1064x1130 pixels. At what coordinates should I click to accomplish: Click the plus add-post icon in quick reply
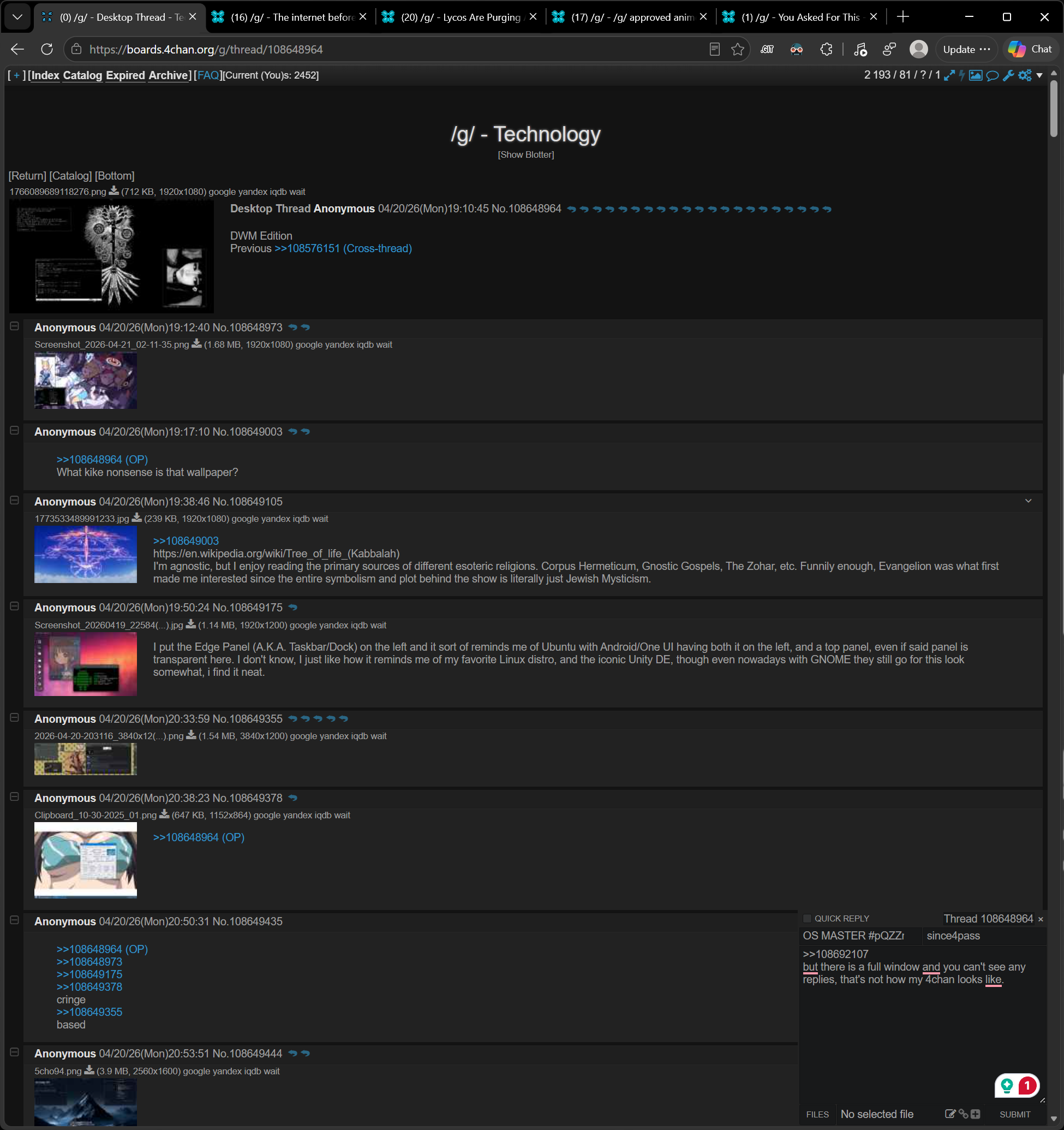[x=976, y=1114]
